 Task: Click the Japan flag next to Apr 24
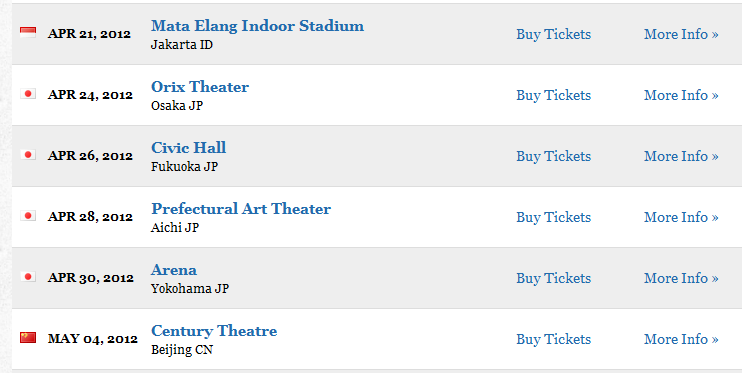coord(28,94)
